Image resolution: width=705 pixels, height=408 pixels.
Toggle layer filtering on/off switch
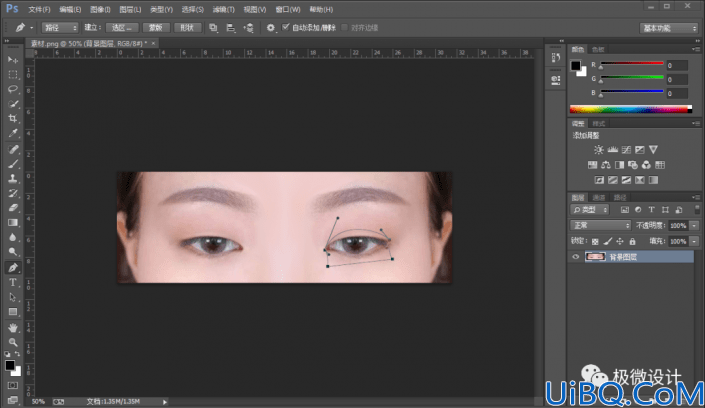click(x=697, y=209)
